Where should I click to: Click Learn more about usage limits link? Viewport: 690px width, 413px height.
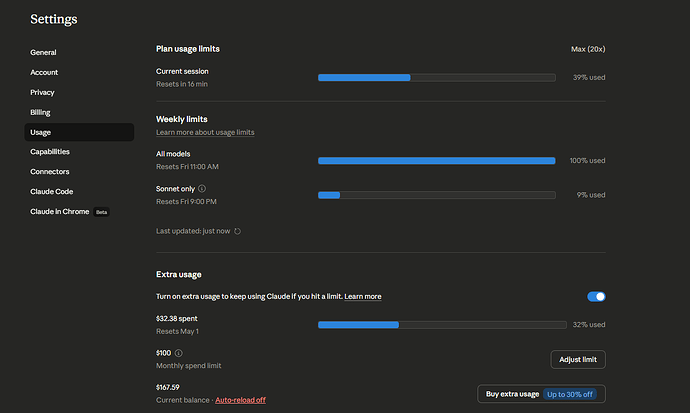click(205, 132)
